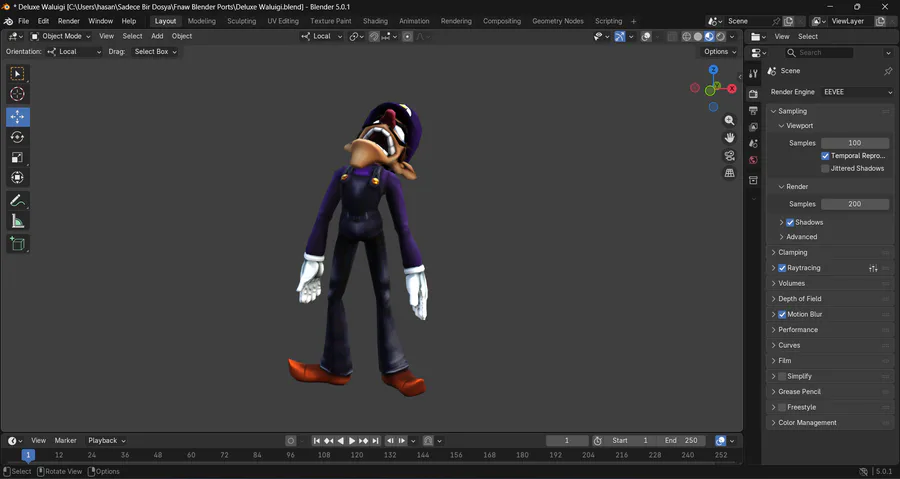Open the Render menu
This screenshot has height=479, width=900.
pos(69,21)
